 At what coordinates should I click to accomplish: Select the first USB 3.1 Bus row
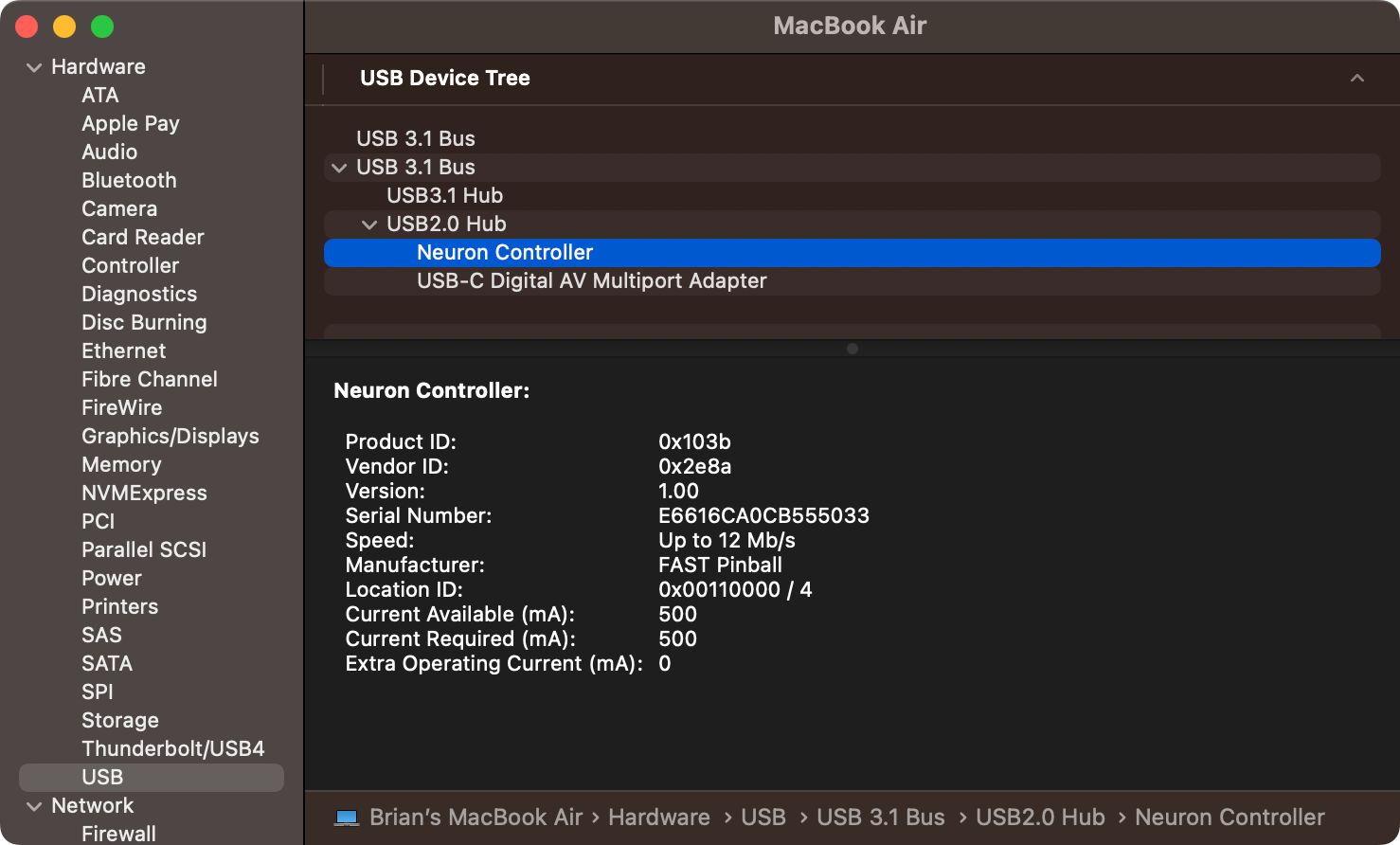pos(853,139)
